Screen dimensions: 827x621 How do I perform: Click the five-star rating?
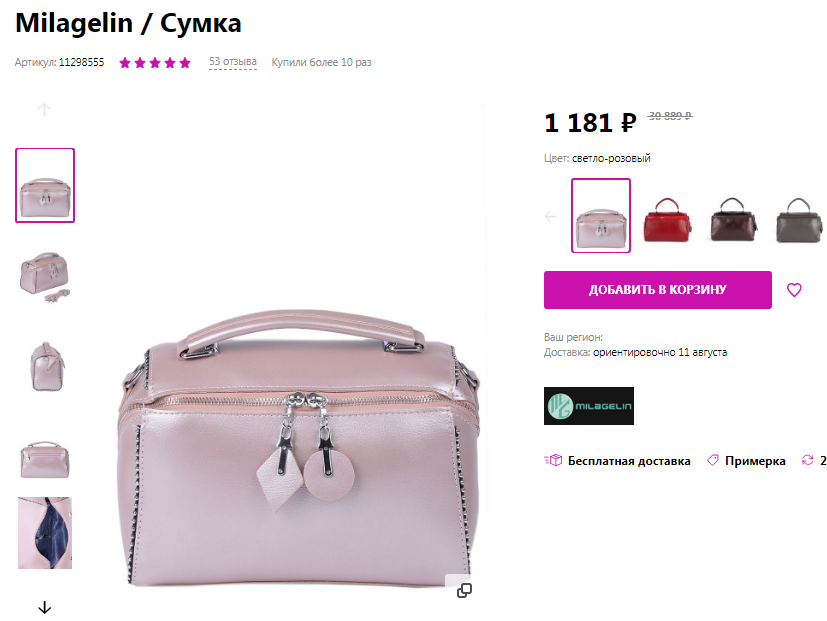click(155, 63)
